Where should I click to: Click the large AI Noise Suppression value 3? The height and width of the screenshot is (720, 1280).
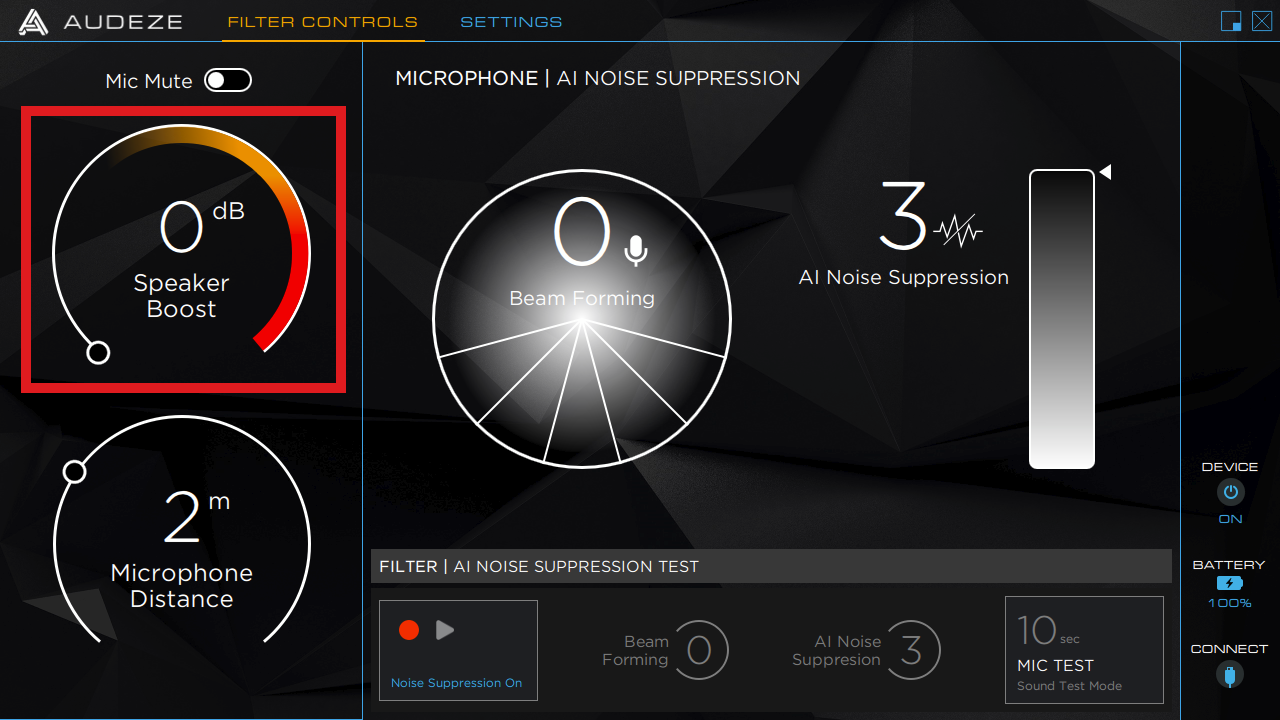coord(903,215)
